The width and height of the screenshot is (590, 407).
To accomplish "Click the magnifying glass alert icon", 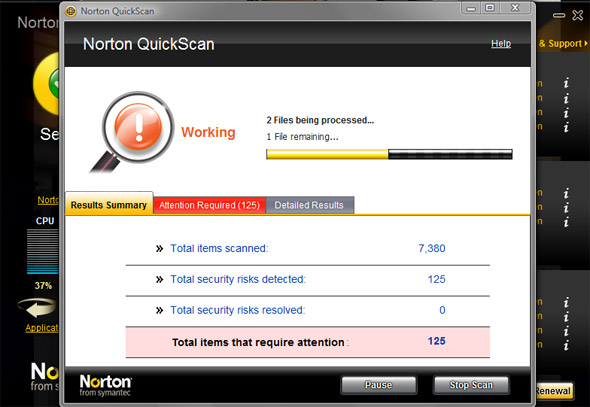I will [x=132, y=131].
